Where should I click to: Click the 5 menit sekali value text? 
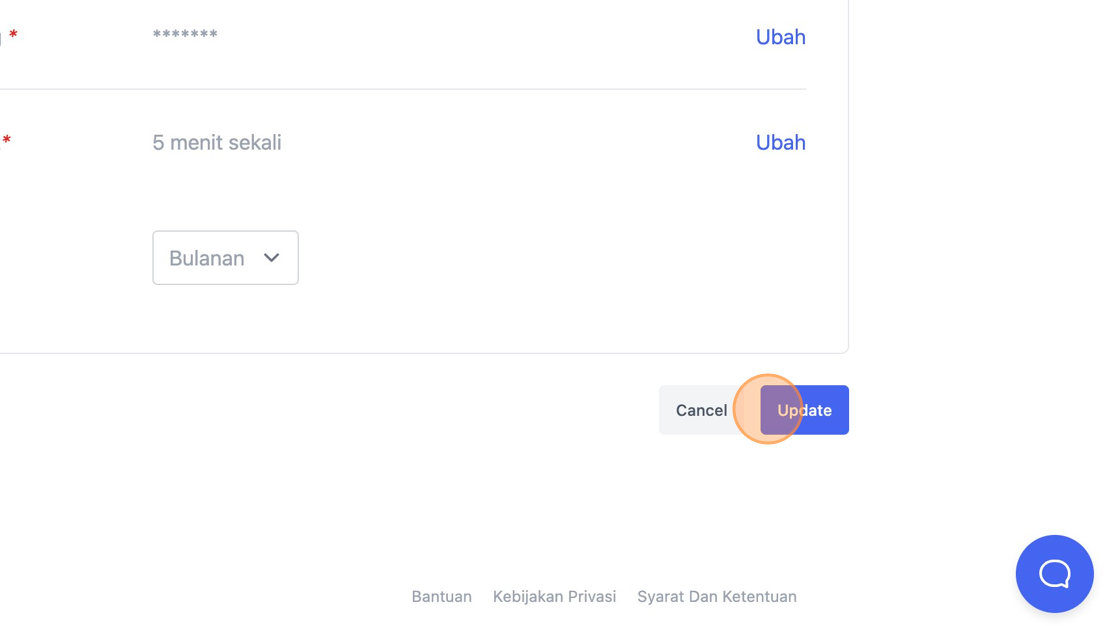(x=216, y=142)
